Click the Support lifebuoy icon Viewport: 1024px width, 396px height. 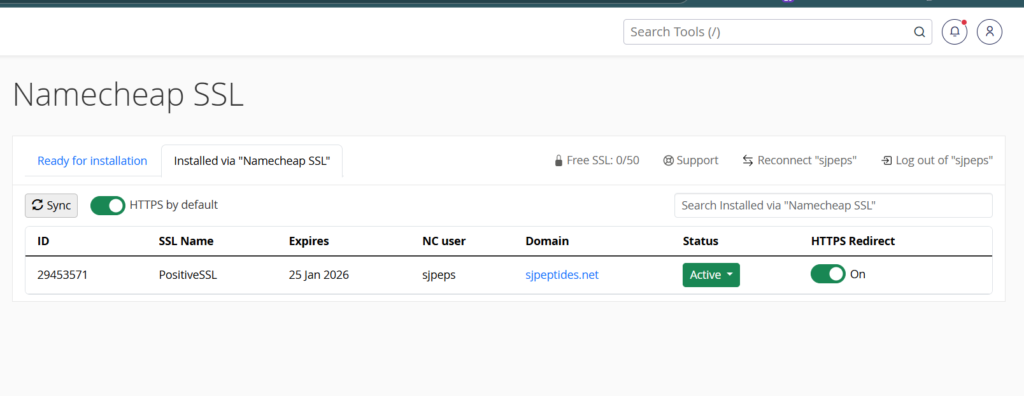point(668,161)
